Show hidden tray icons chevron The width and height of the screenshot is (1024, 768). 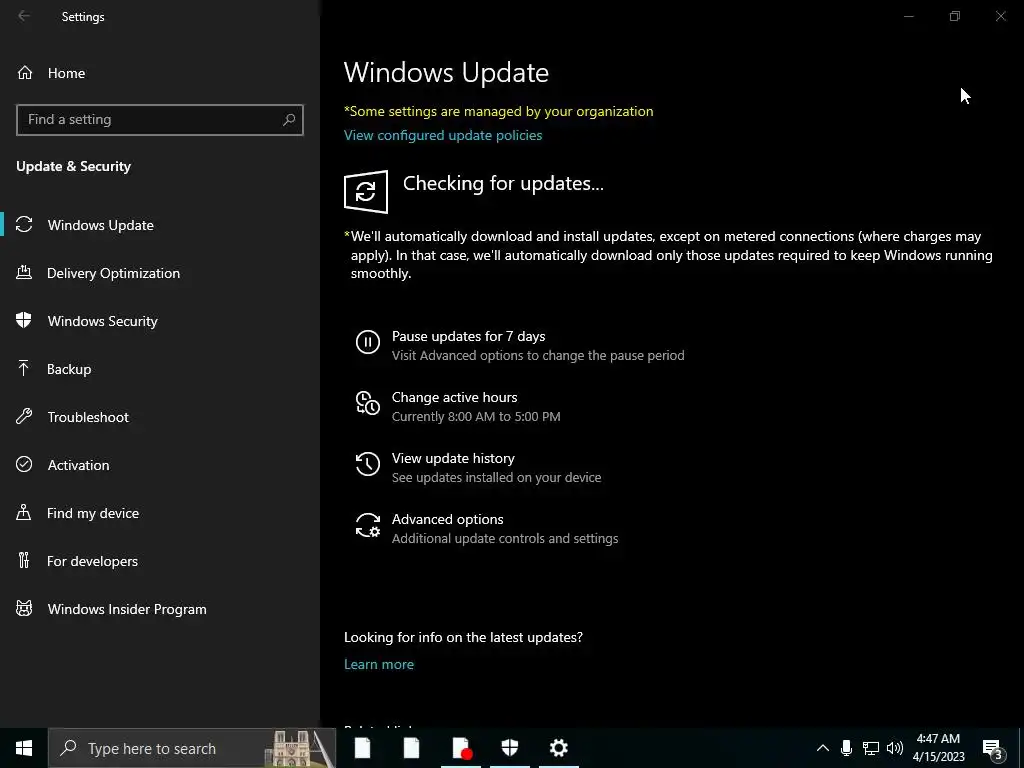click(823, 748)
